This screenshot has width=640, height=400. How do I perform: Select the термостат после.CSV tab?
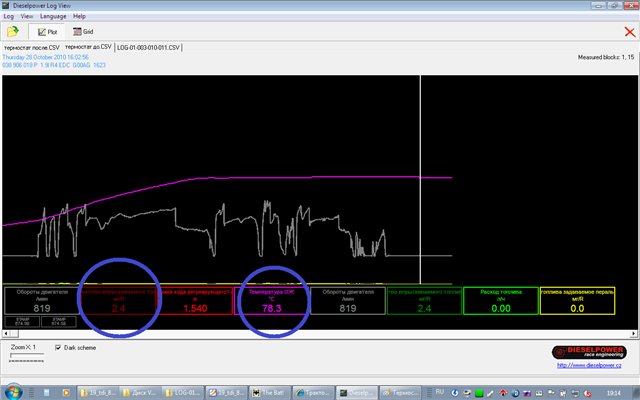pos(31,47)
